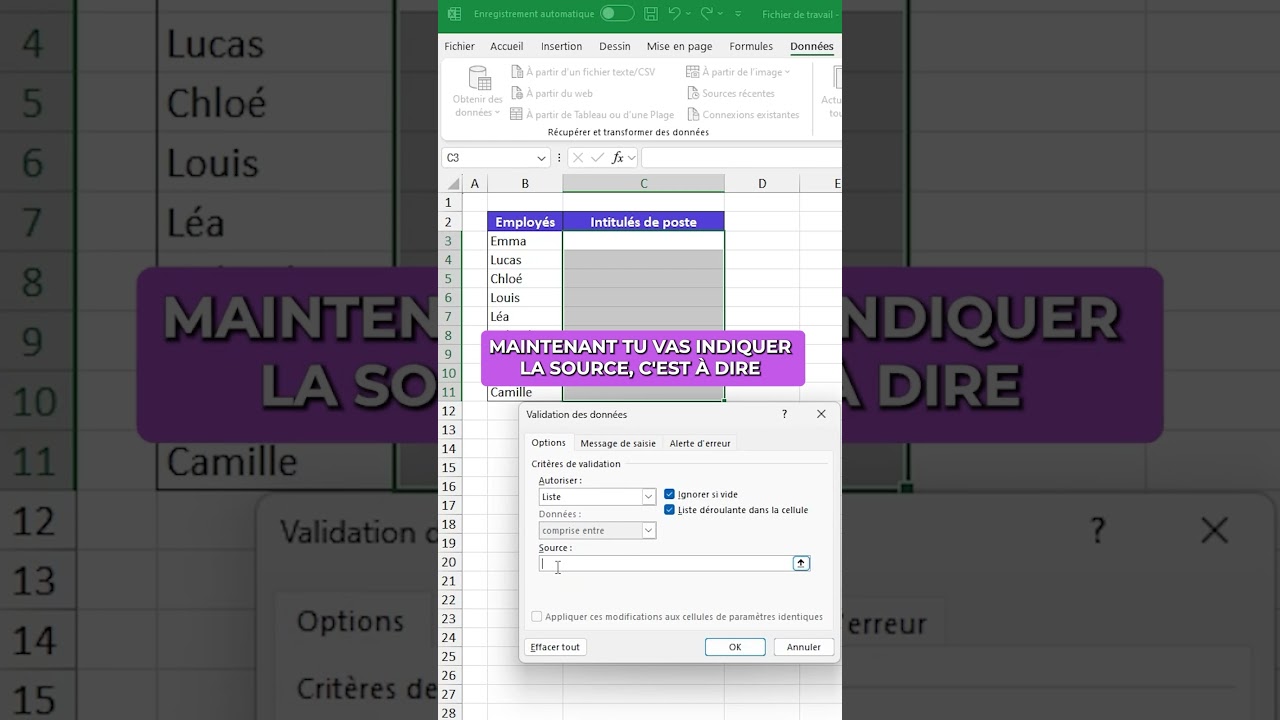Switch to the Insertion ribbon tab
Screen dimensions: 1280x720
pyautogui.click(x=561, y=46)
